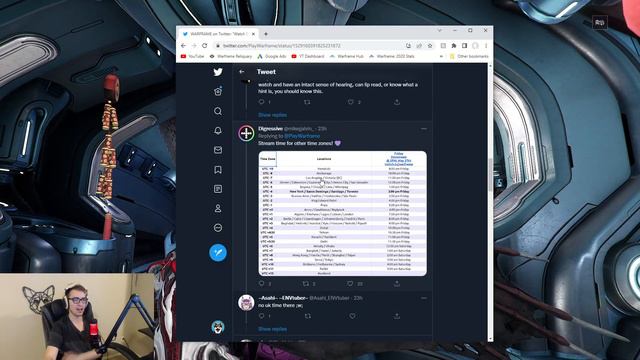The height and width of the screenshot is (360, 640).
Task: Click the page vertical scrollbar thumb
Action: [490, 174]
